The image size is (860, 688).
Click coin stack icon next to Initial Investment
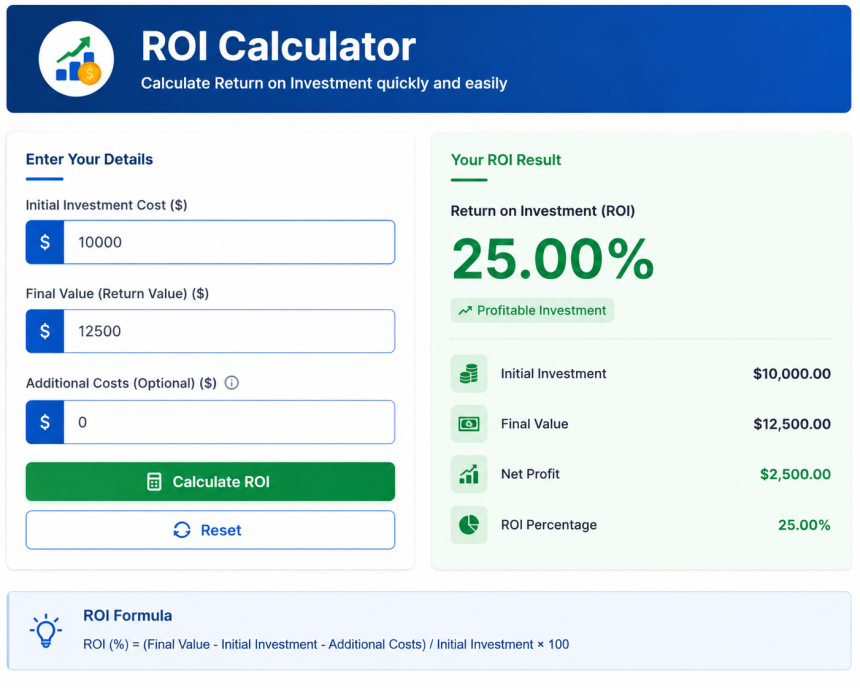pyautogui.click(x=469, y=374)
